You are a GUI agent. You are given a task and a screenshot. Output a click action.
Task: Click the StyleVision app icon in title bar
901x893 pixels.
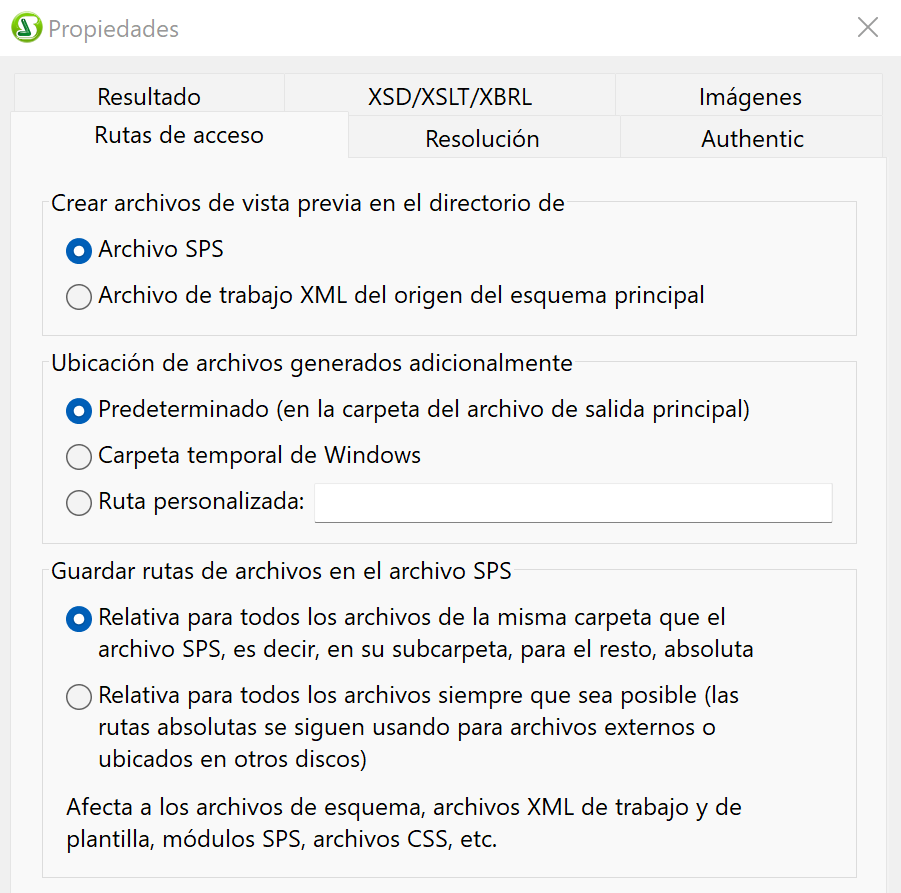pos(27,28)
